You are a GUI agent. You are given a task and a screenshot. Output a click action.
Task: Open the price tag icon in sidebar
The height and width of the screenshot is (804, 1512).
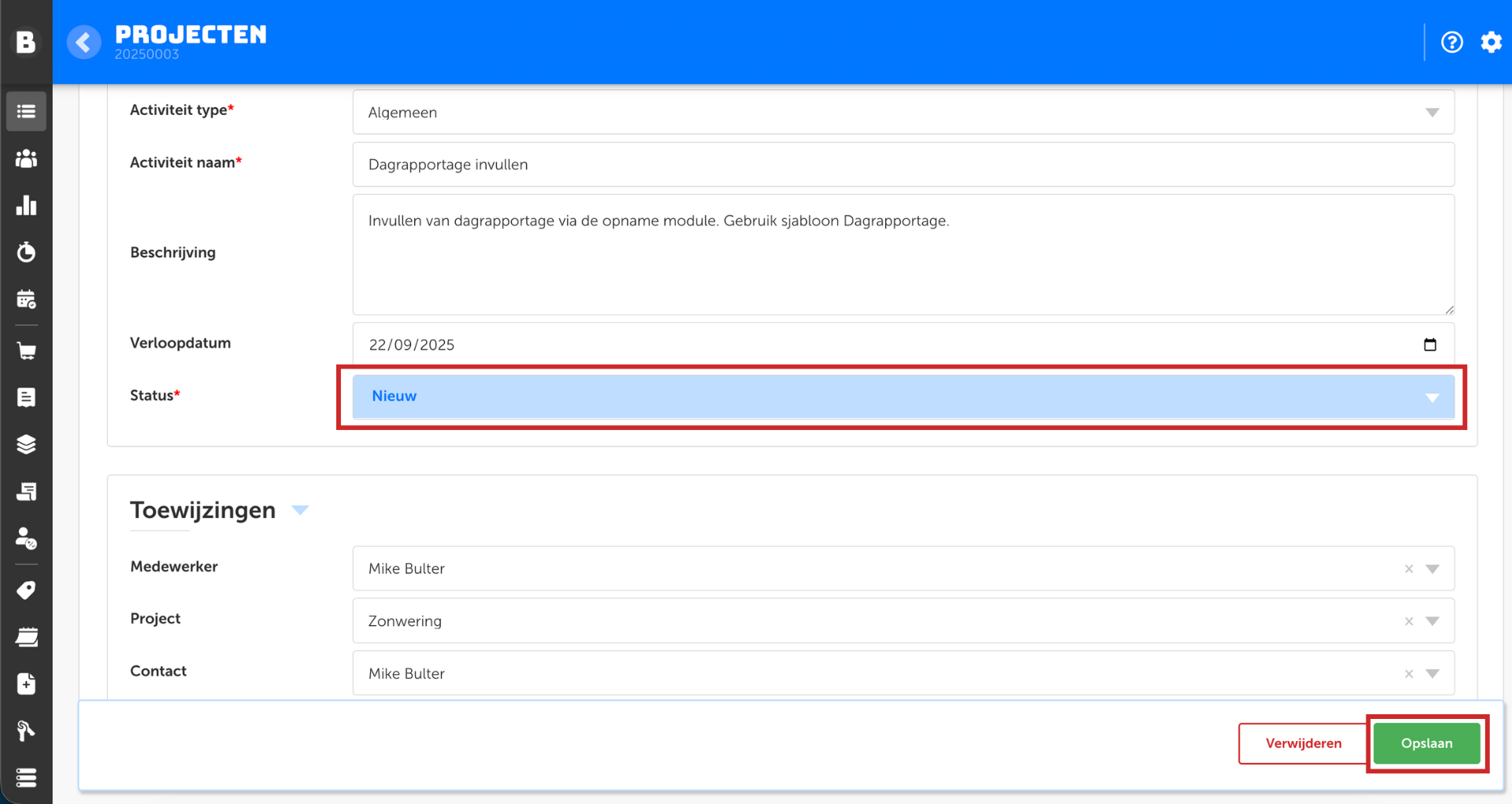26,591
